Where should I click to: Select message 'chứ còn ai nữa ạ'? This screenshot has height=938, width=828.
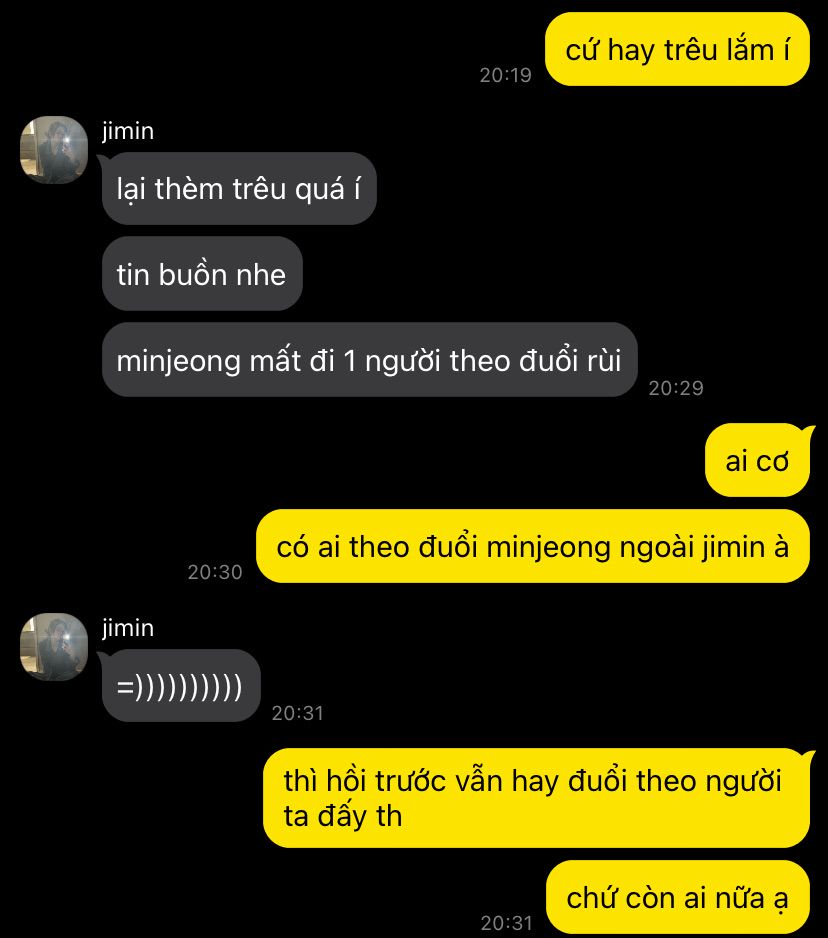tap(678, 897)
